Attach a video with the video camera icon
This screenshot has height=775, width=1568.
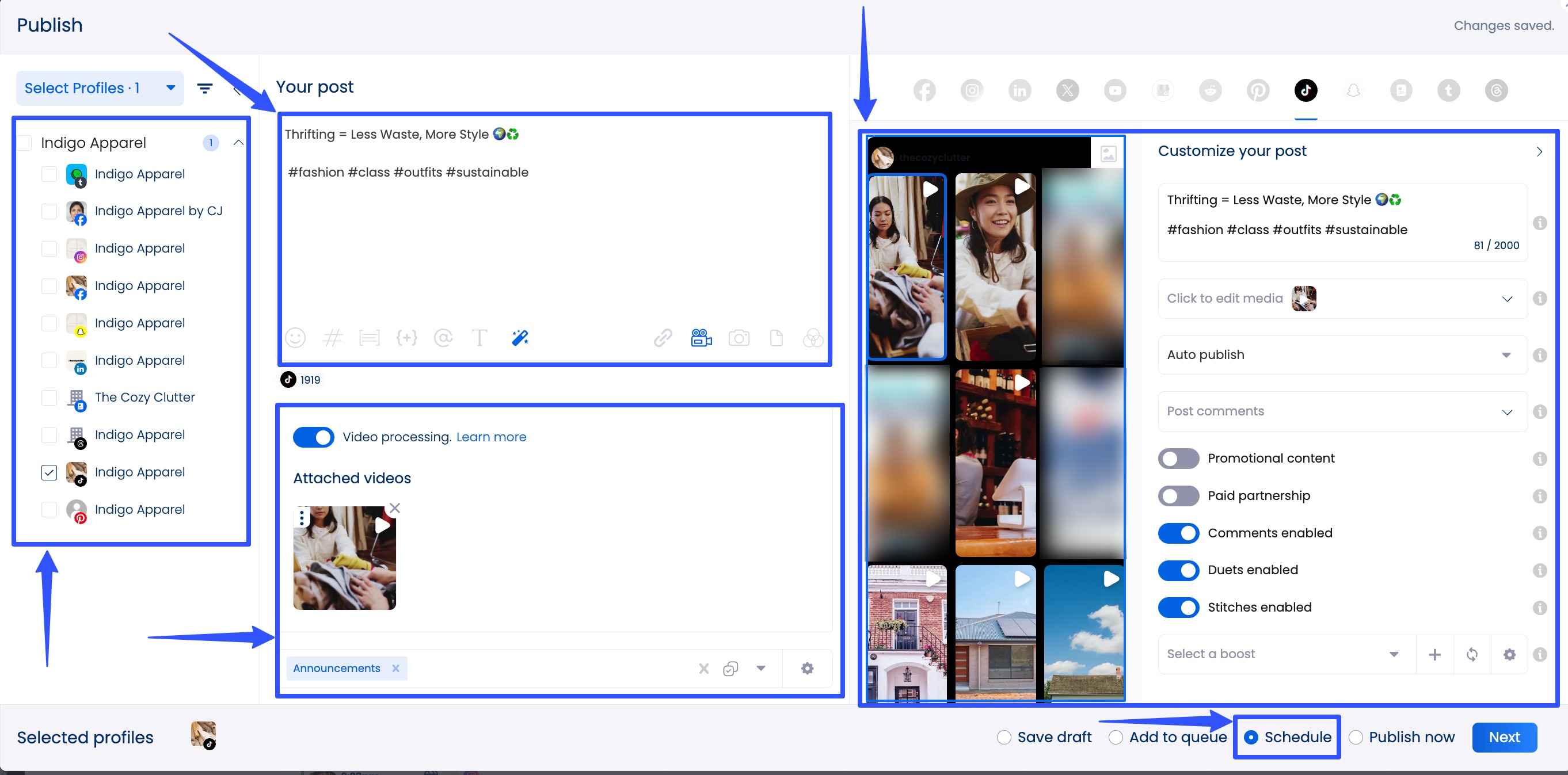tap(701, 338)
